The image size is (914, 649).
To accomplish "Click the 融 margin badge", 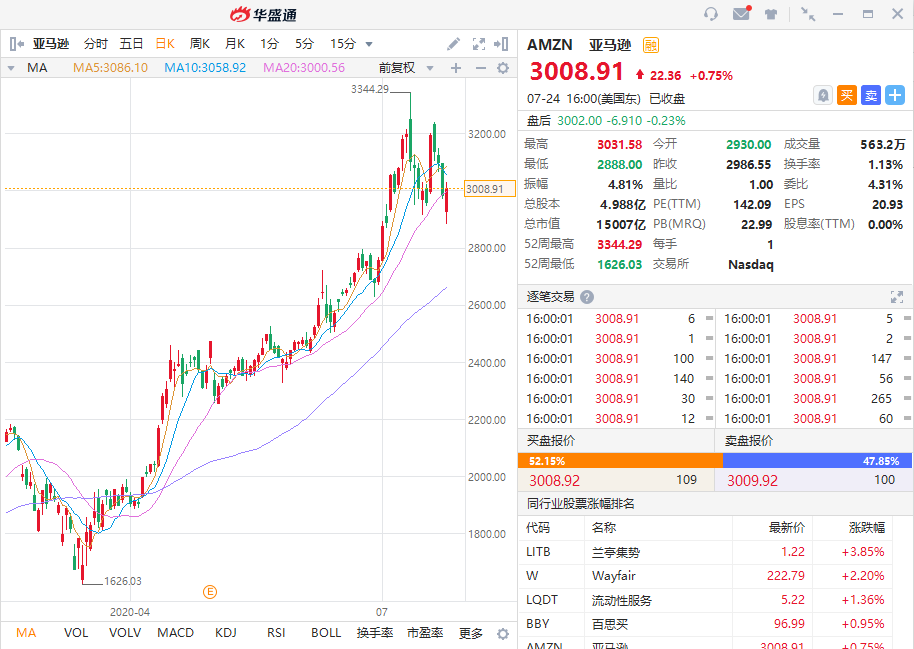I will (651, 45).
